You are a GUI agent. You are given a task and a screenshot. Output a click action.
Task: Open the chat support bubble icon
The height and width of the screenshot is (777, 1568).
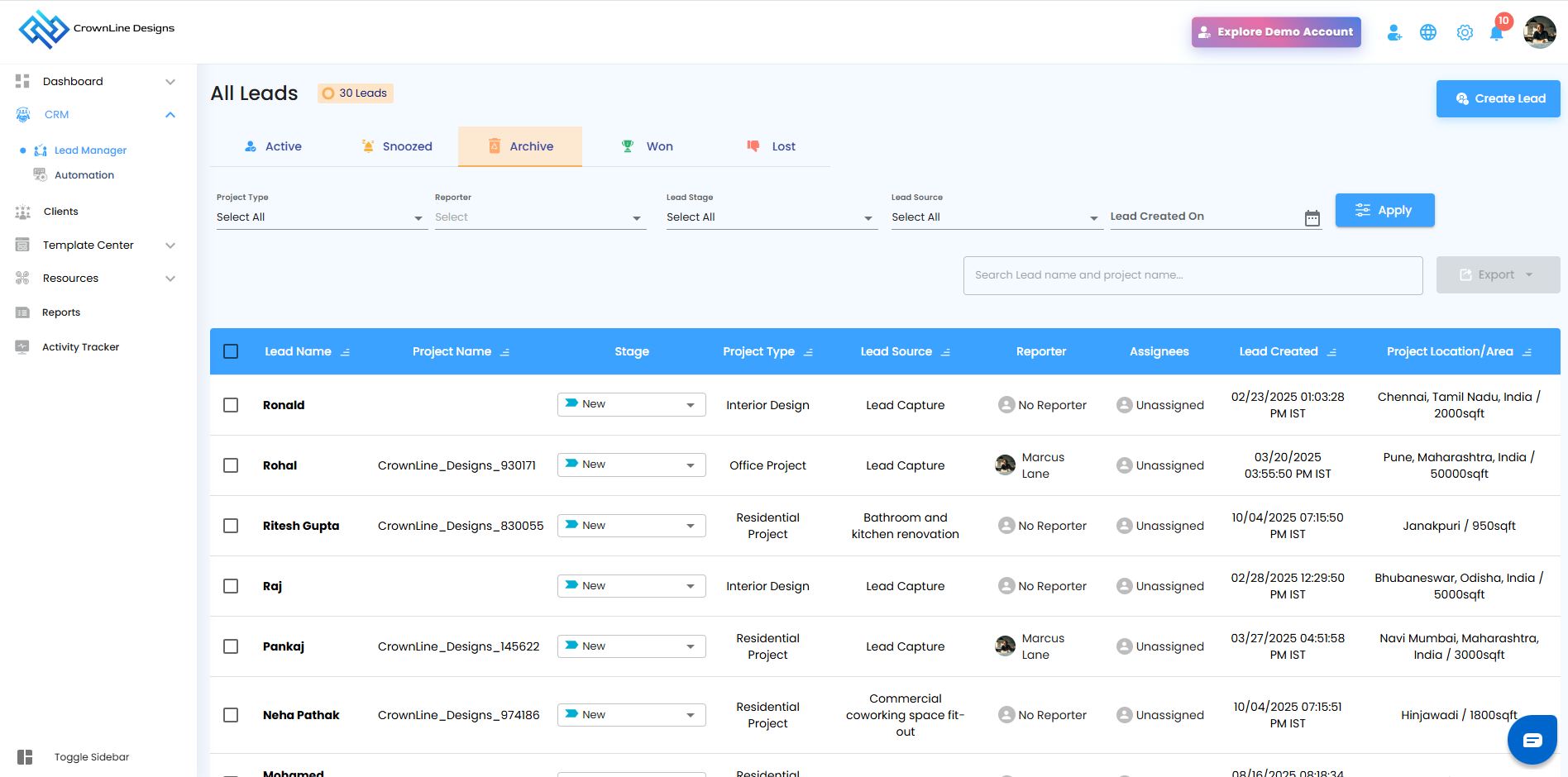click(x=1532, y=740)
